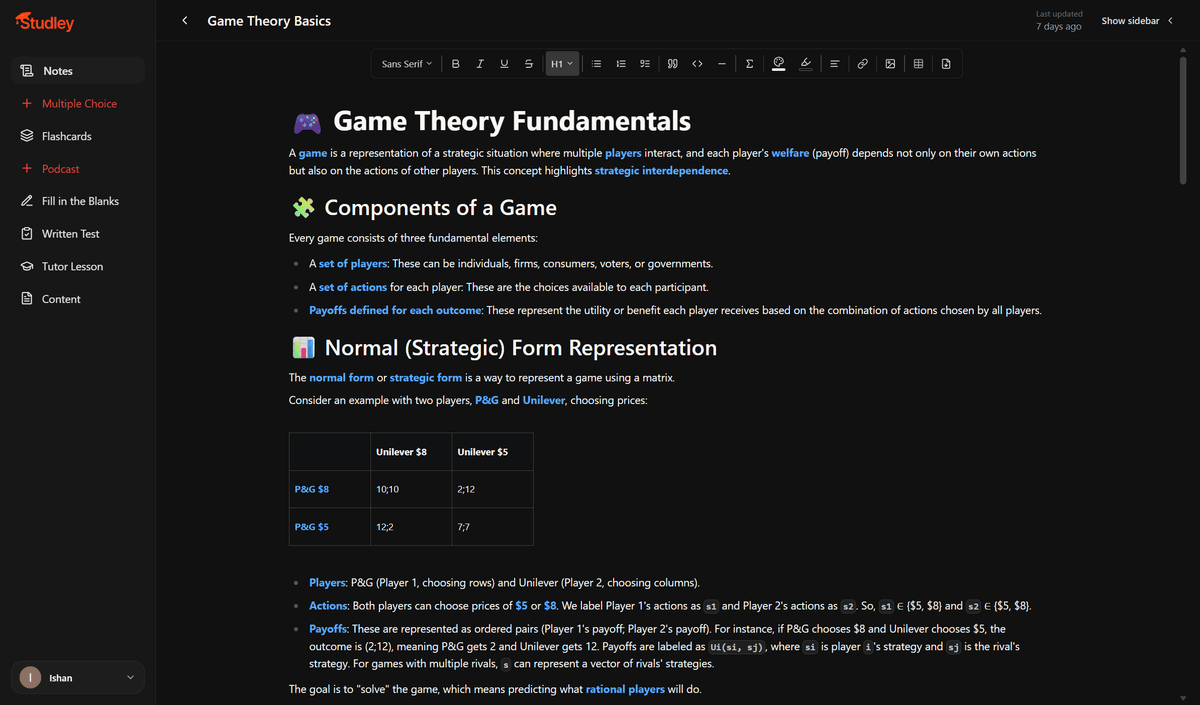This screenshot has width=1200, height=705.
Task: Insert a blockquote
Action: pyautogui.click(x=673, y=64)
